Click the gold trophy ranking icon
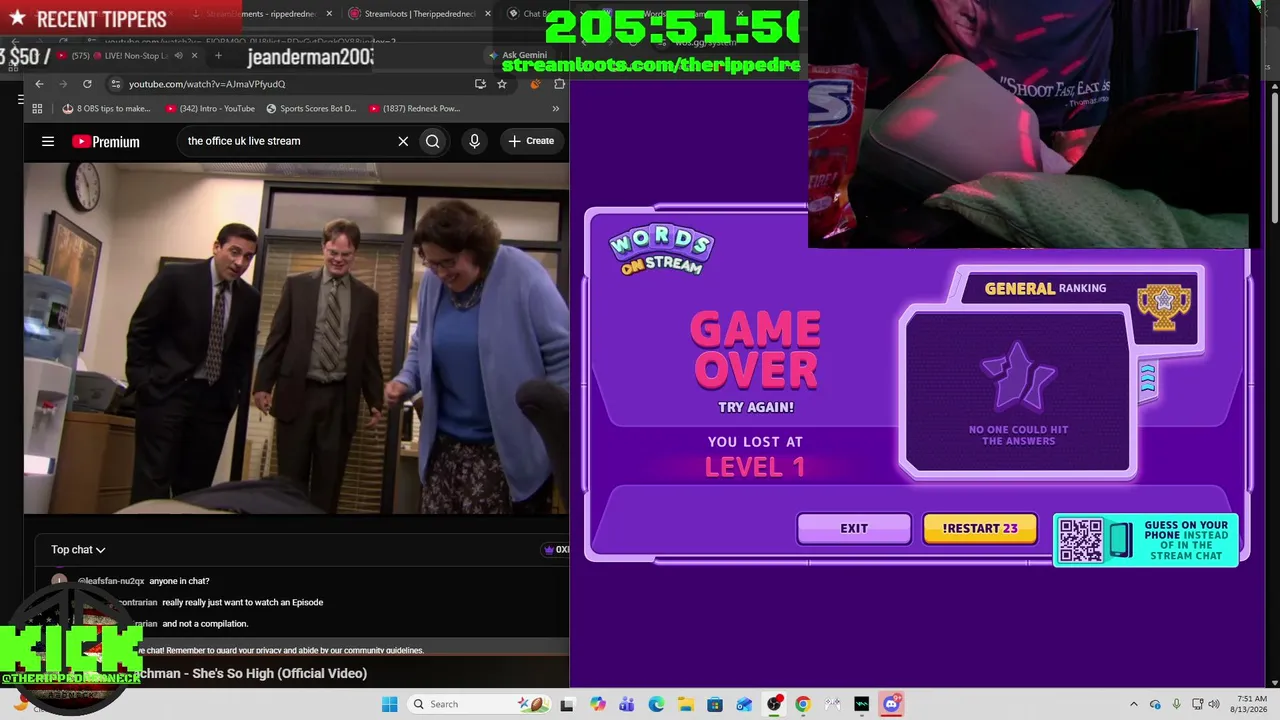Viewport: 1280px width, 720px height. 1163,306
